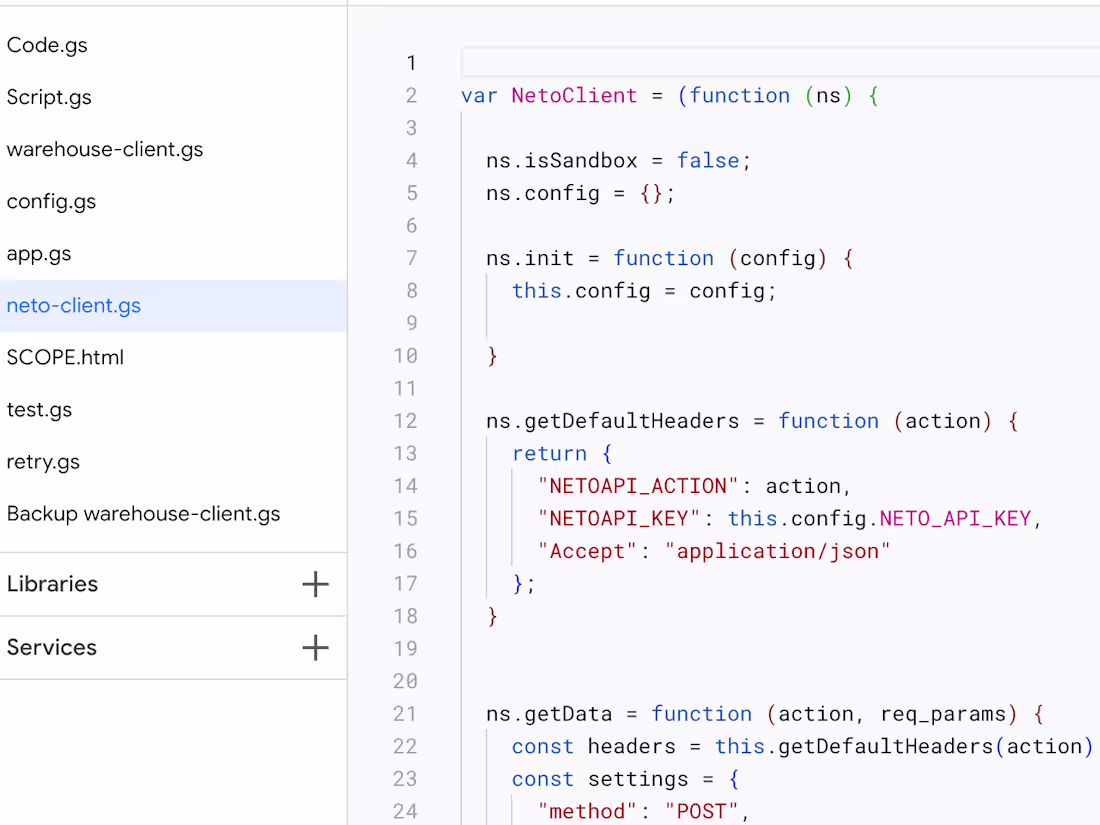The height and width of the screenshot is (825, 1100).
Task: Click the plus icon to add a service
Action: (315, 647)
